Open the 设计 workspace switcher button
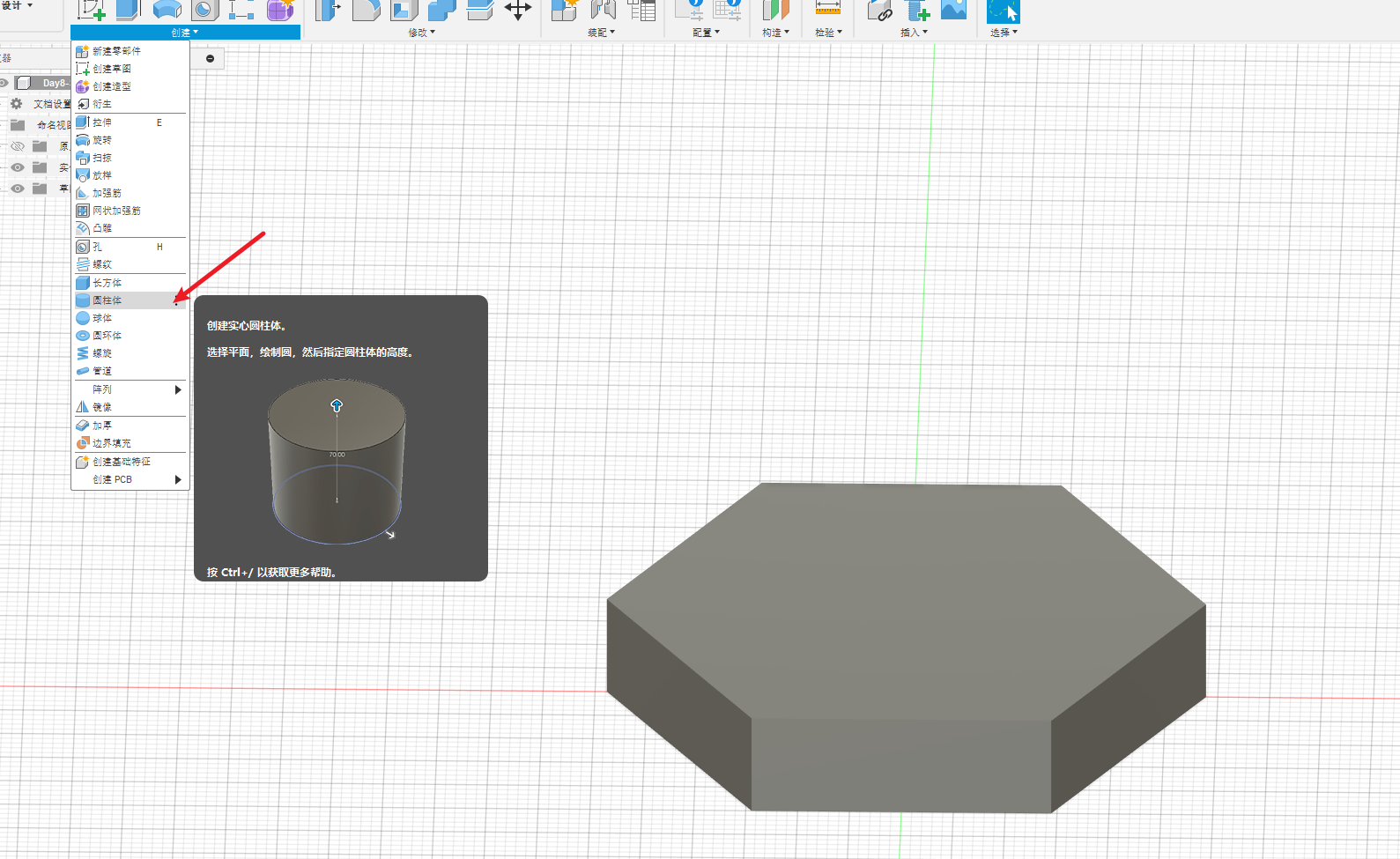1400x859 pixels. tap(17, 5)
